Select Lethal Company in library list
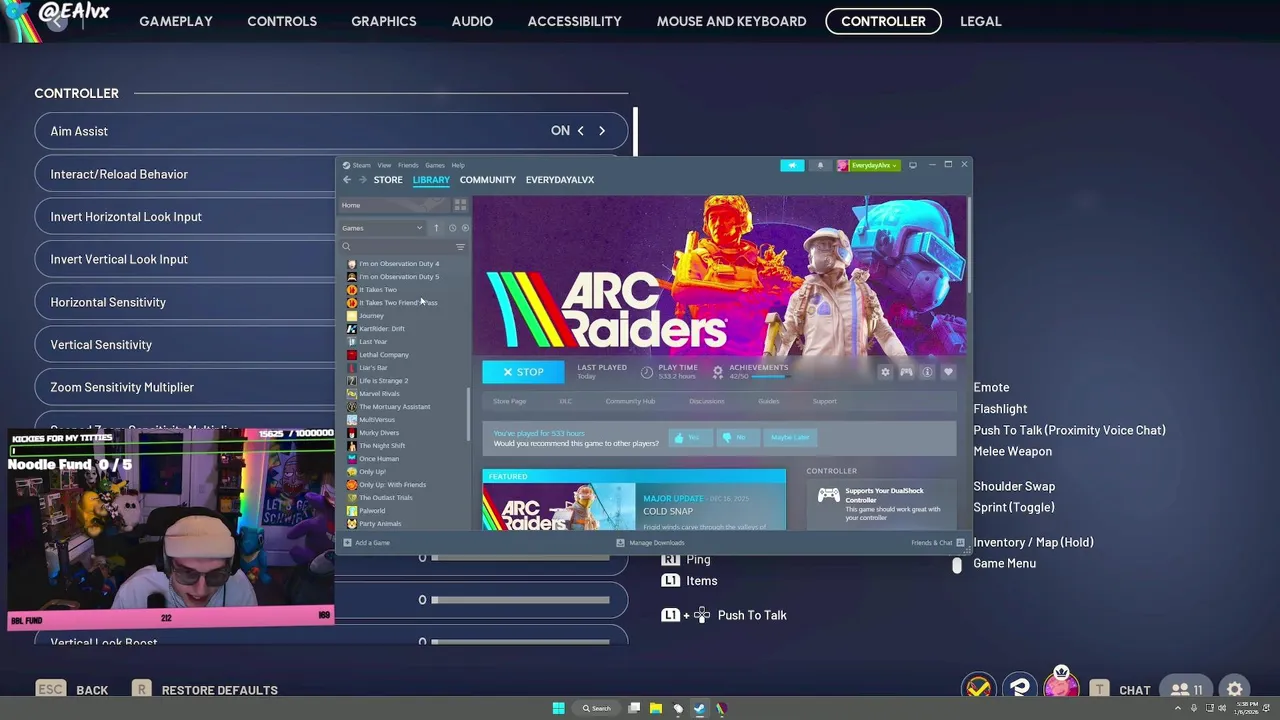This screenshot has height=720, width=1280. coord(383,355)
